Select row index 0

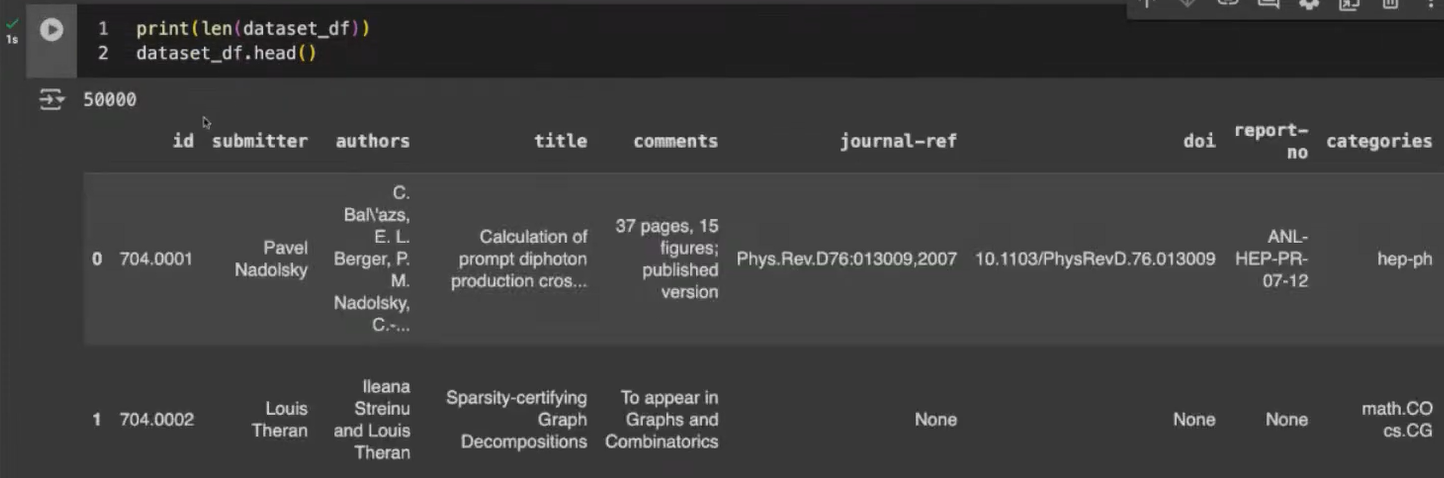tap(97, 259)
